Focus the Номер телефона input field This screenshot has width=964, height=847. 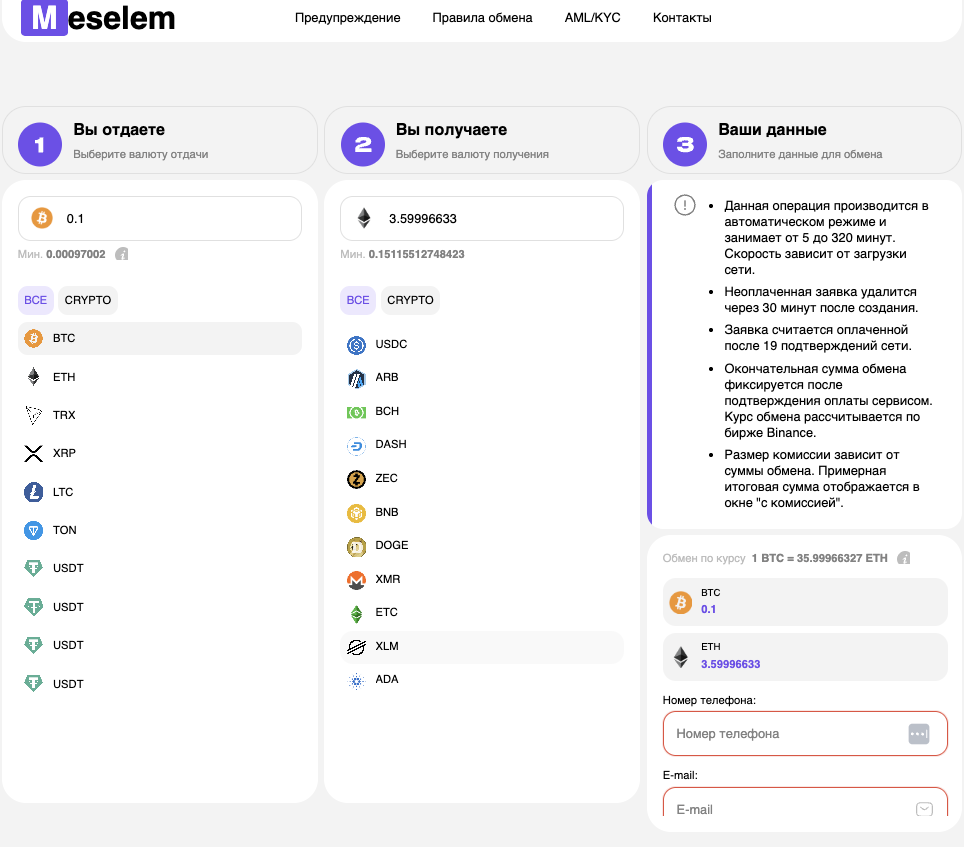click(805, 733)
